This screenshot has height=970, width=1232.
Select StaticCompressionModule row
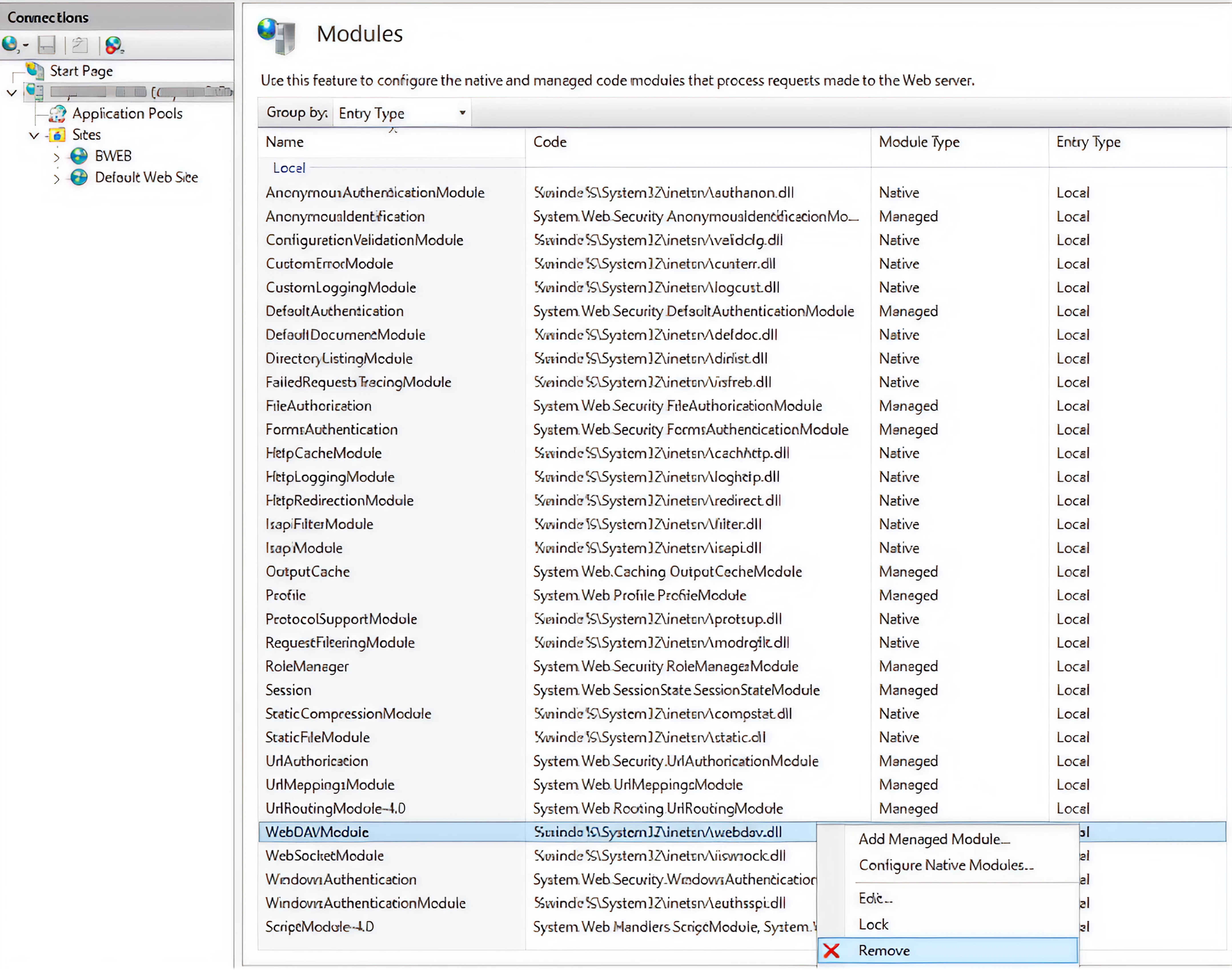click(742, 714)
